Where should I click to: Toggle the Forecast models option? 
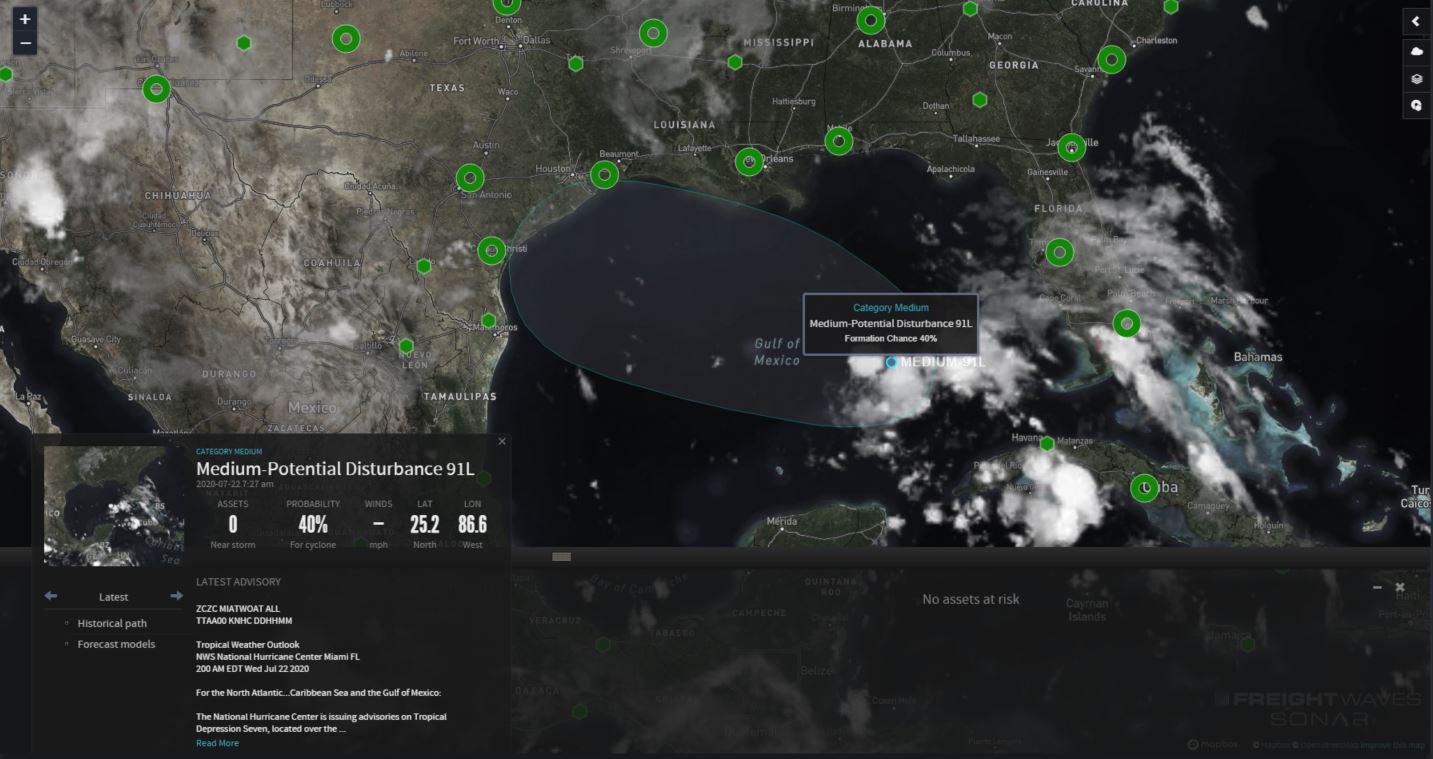click(x=116, y=644)
